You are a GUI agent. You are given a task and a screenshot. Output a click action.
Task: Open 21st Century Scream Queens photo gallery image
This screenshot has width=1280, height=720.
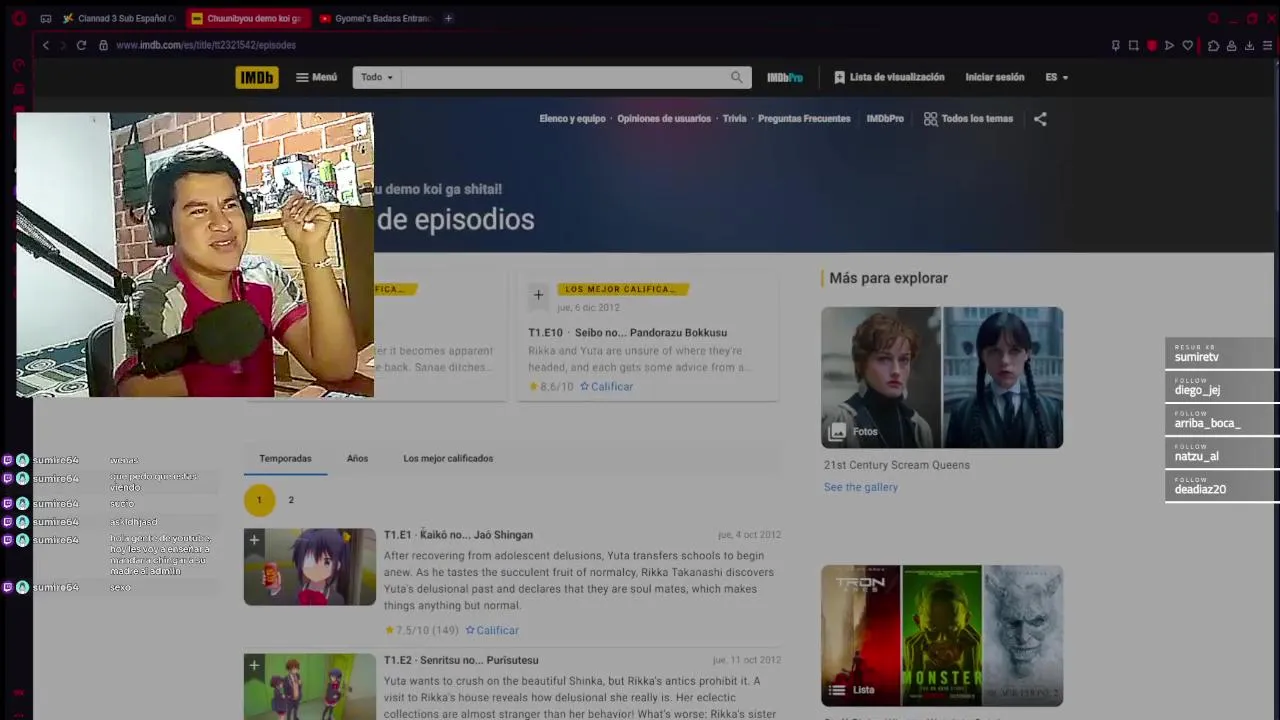942,377
